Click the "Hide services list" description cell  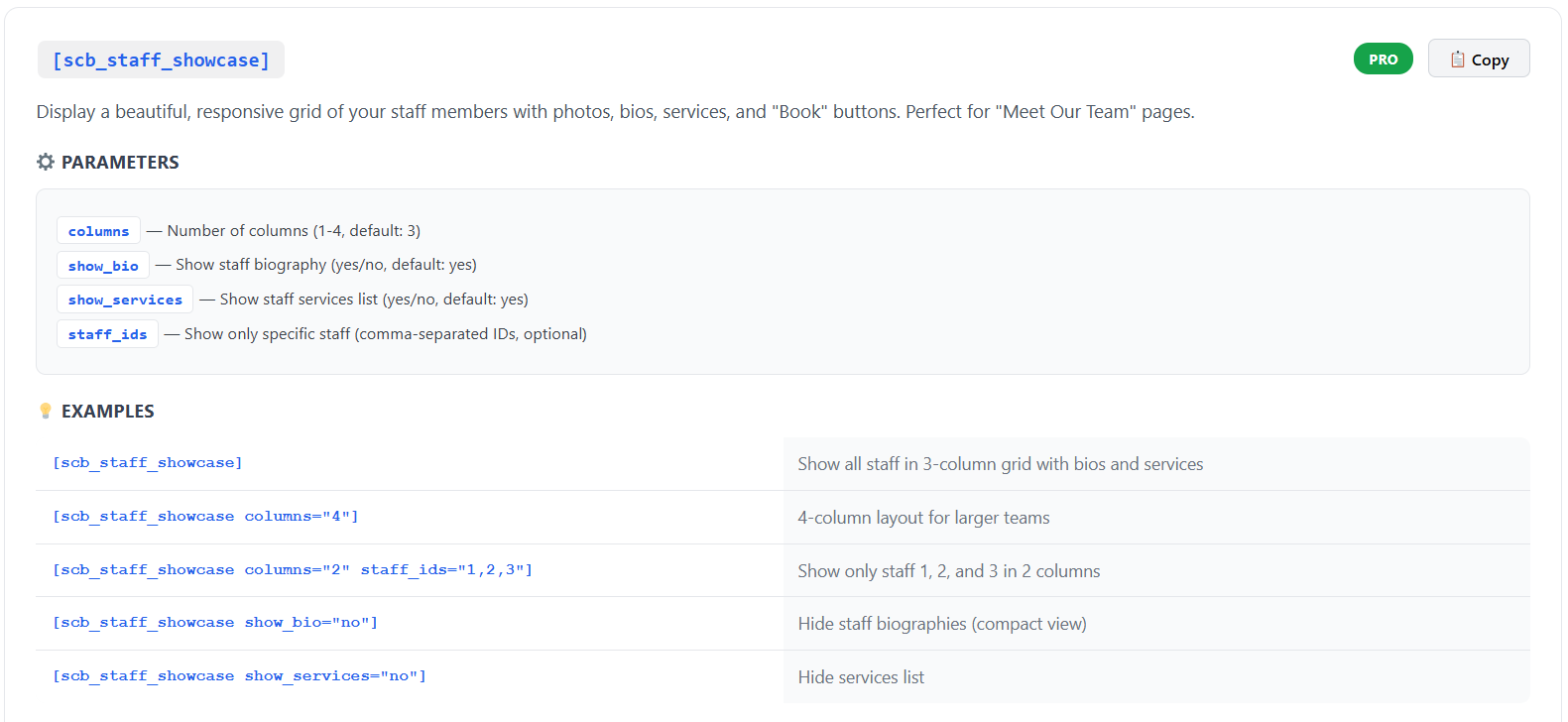(861, 677)
